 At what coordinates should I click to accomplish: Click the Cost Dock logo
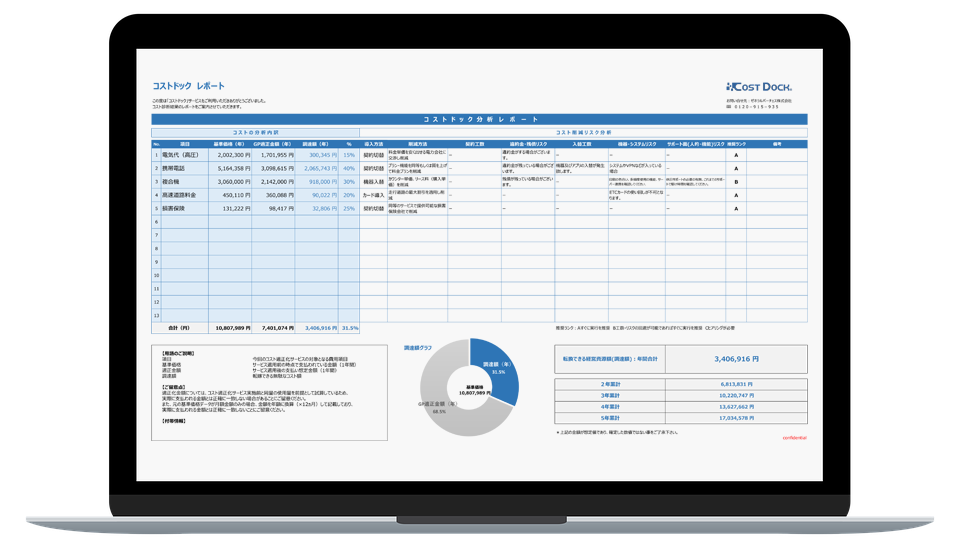point(759,87)
